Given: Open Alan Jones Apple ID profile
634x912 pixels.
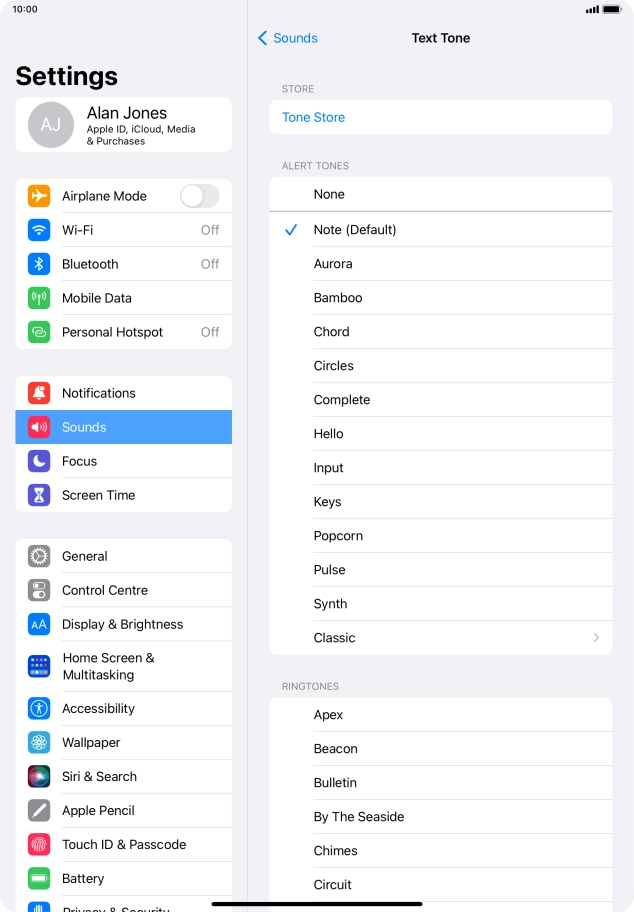Looking at the screenshot, I should 123,125.
